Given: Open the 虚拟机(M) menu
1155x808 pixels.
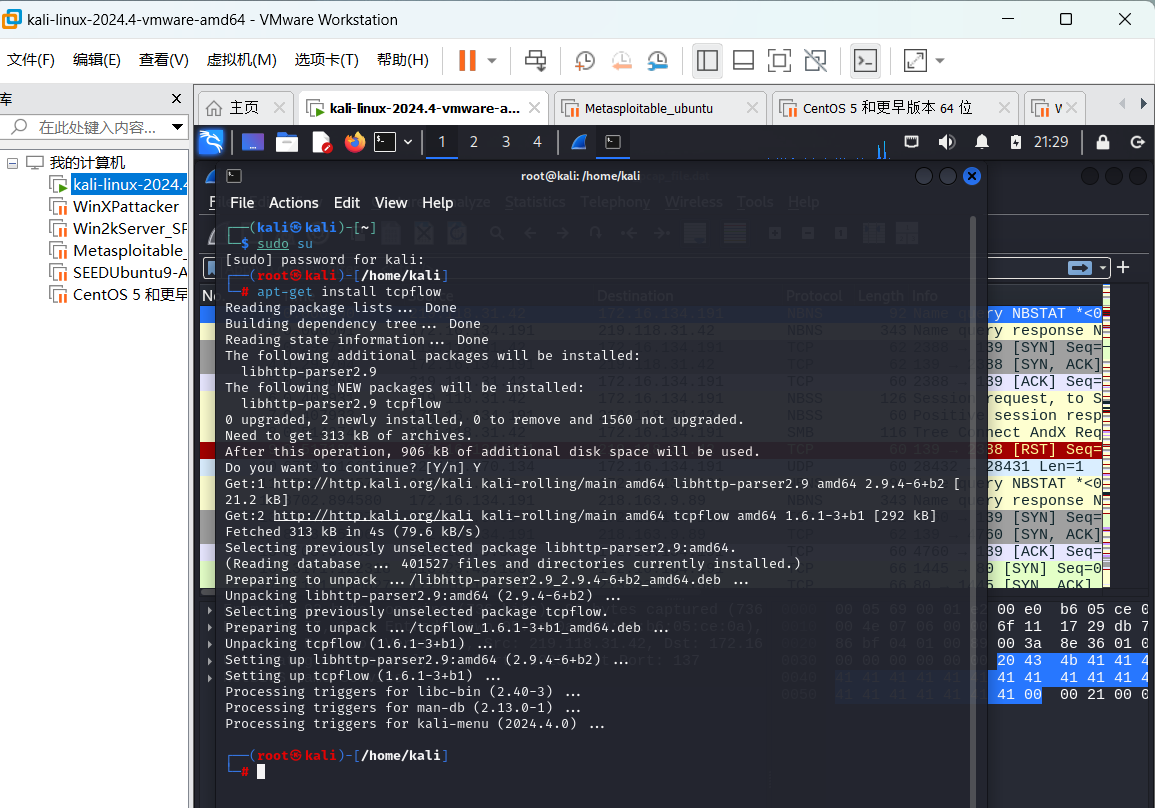Looking at the screenshot, I should (x=242, y=60).
